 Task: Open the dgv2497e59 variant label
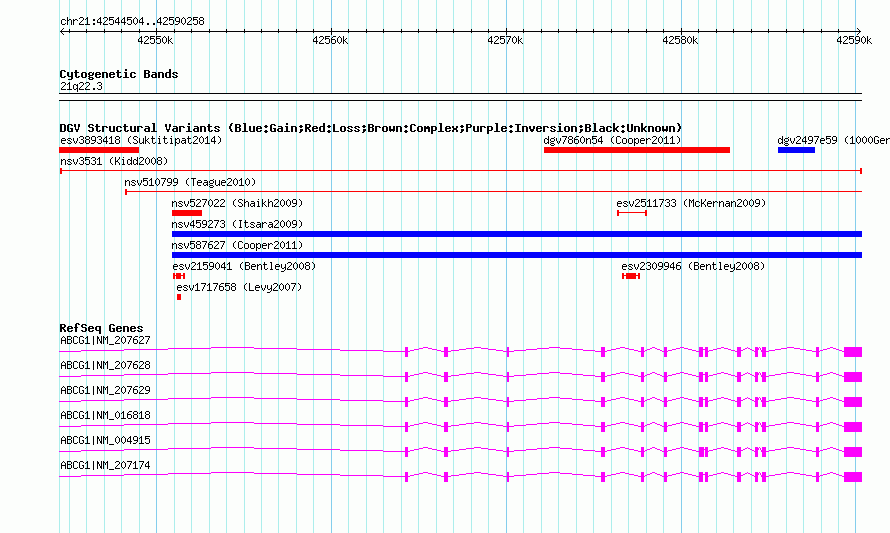point(833,140)
